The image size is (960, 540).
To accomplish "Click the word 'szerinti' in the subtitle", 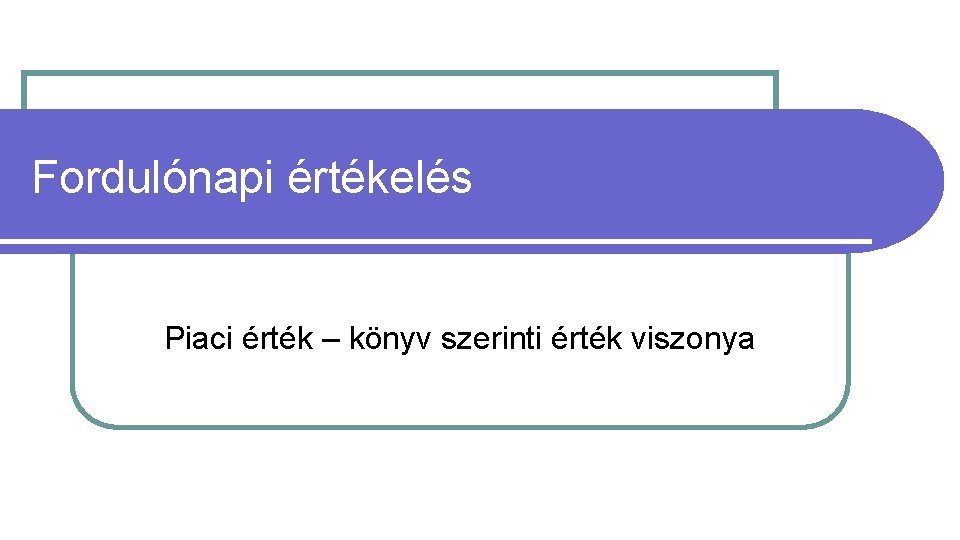I will 491,338.
